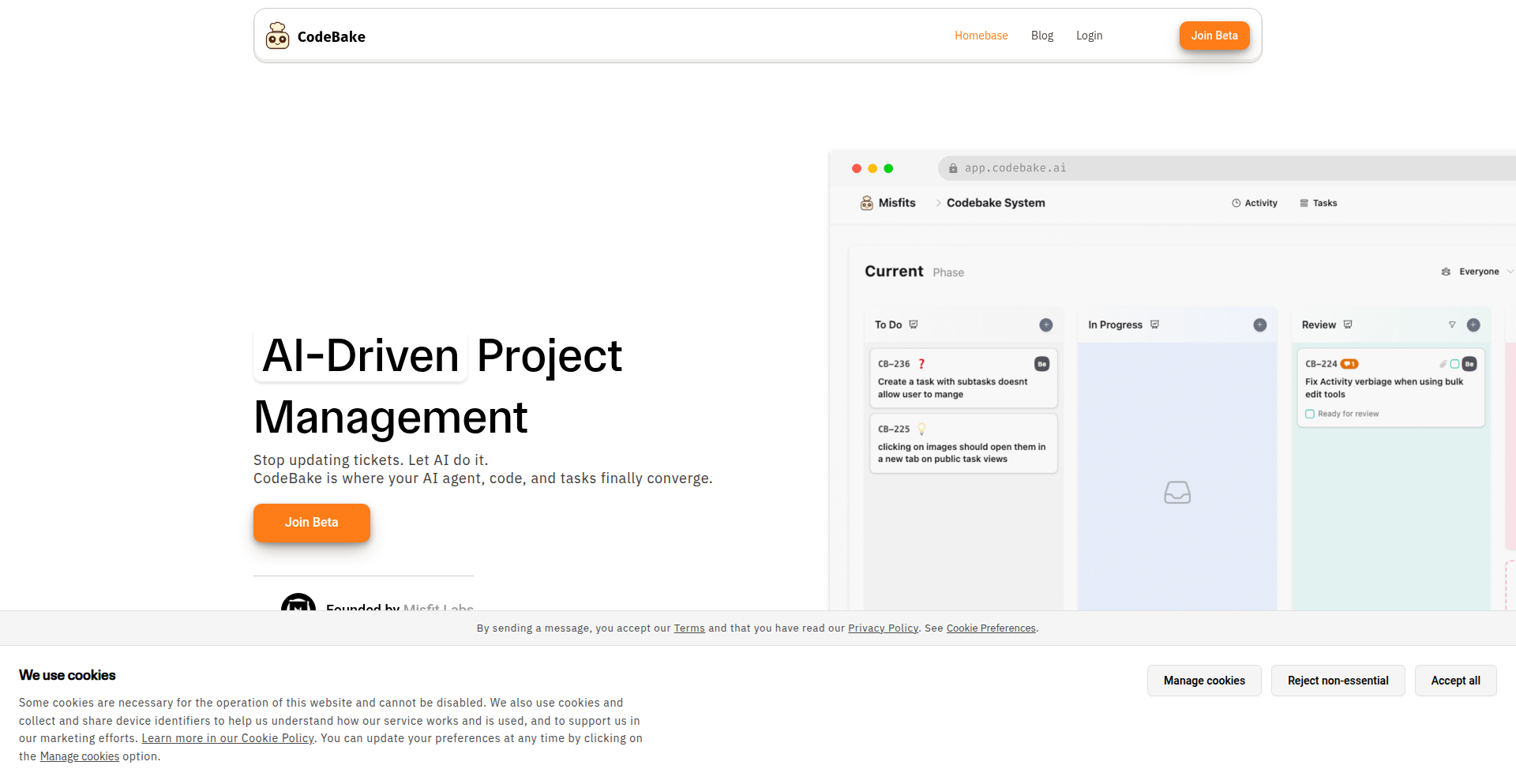Screen dimensions: 1516x784
Task: Click the highlighted AI-Driven headline text
Action: pos(361,355)
